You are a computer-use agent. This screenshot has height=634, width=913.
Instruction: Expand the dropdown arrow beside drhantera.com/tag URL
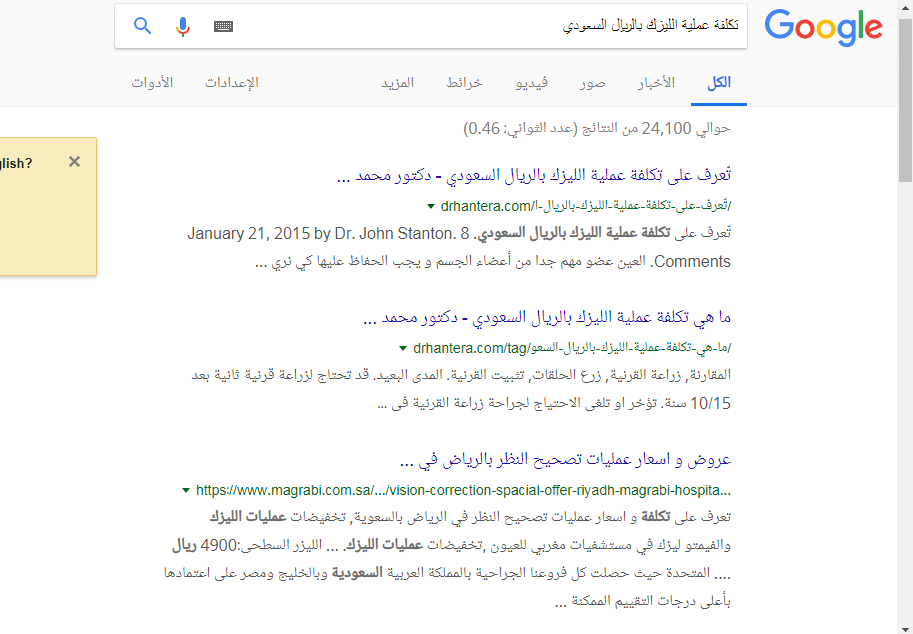(x=403, y=349)
